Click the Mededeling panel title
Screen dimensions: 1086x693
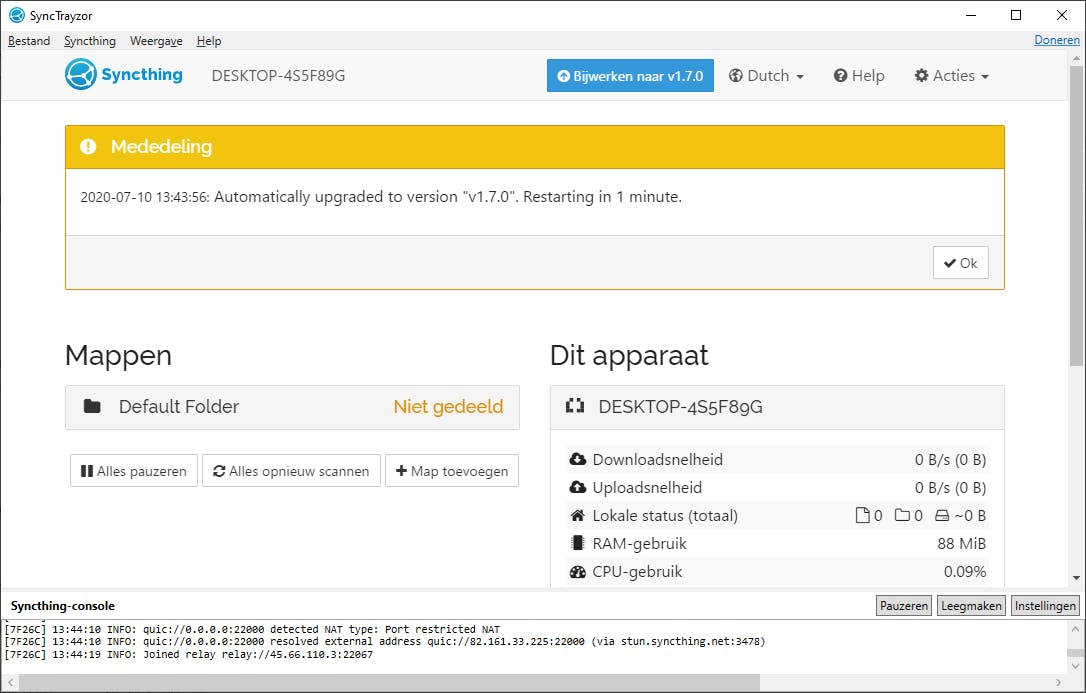tap(161, 147)
